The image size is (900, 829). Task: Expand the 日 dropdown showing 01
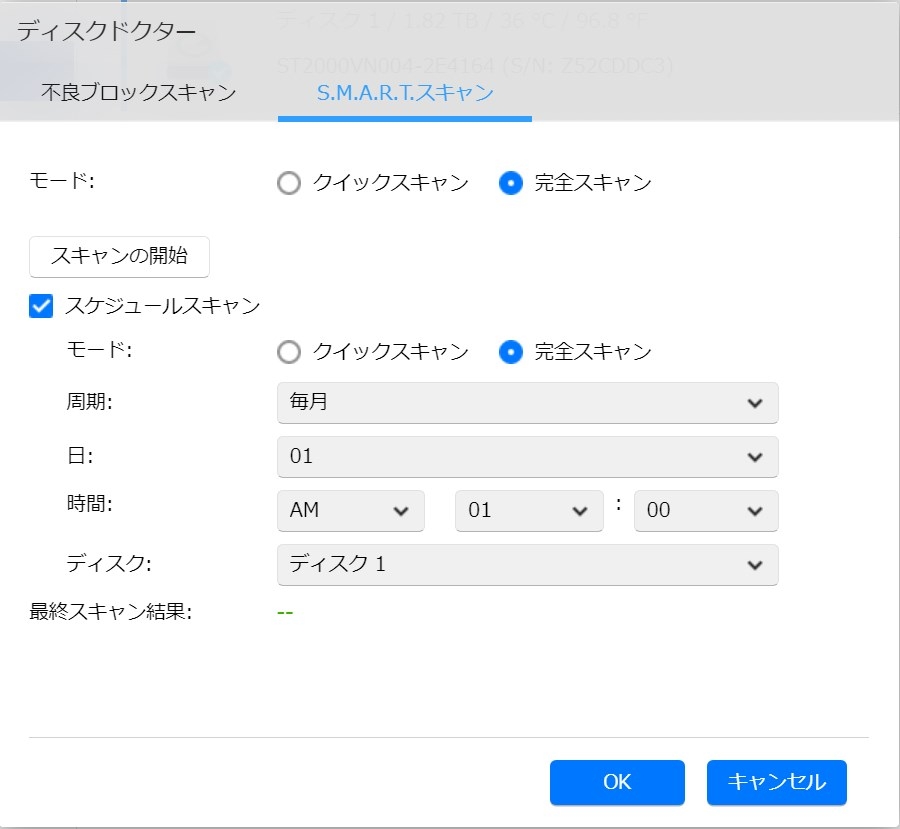(x=527, y=457)
